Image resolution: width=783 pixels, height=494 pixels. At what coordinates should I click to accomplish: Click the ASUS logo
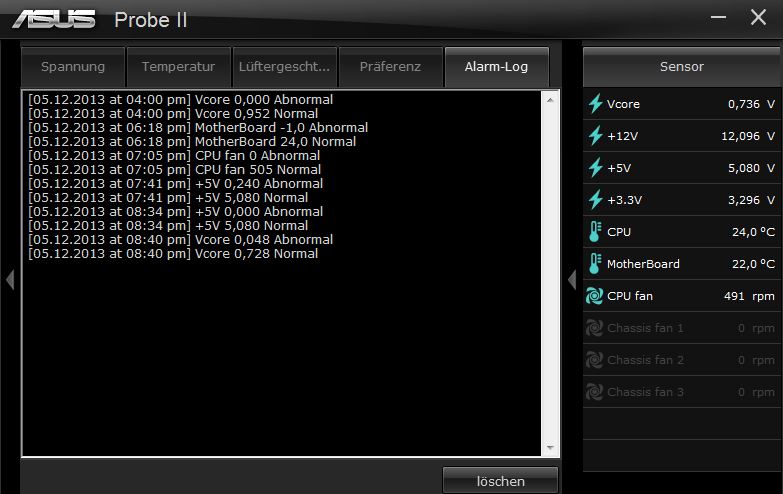54,19
